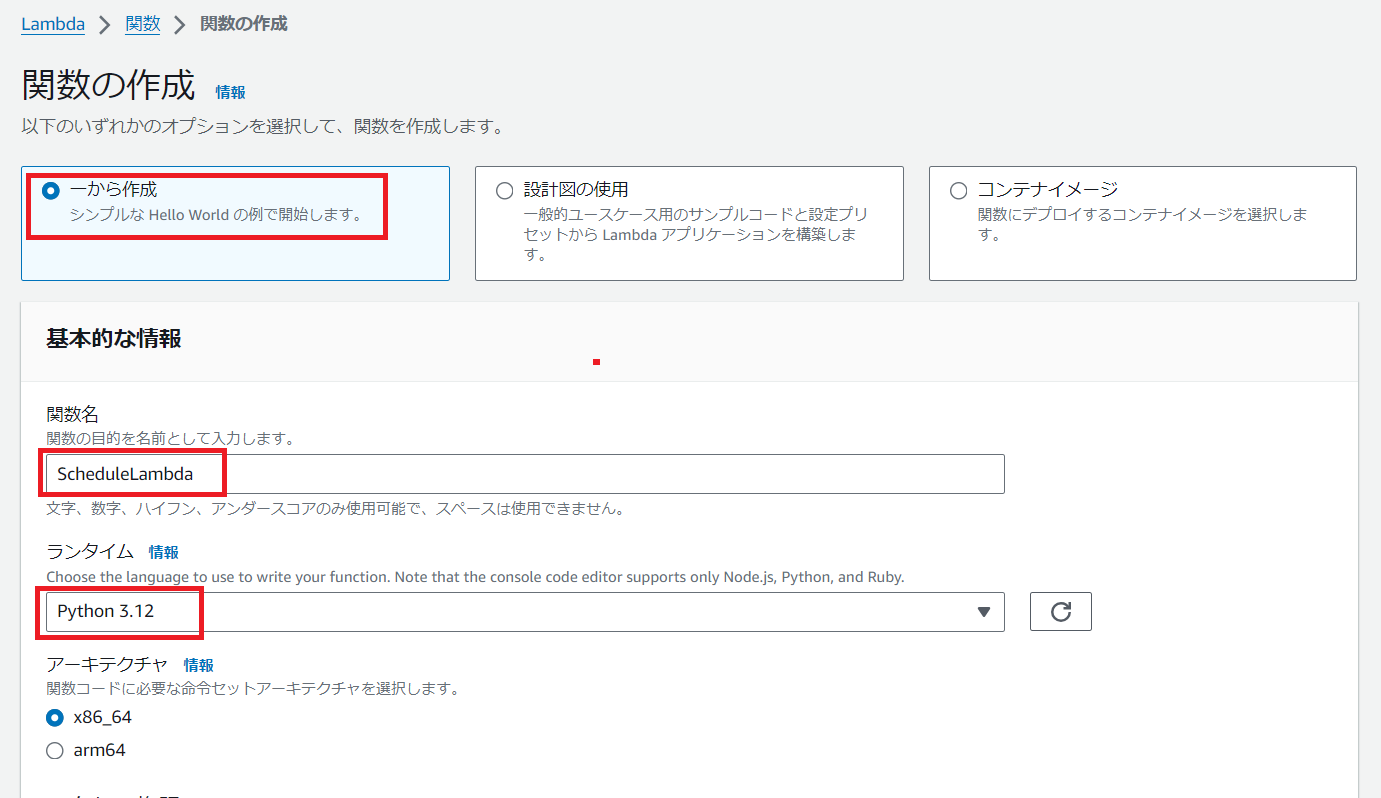Image resolution: width=1381 pixels, height=798 pixels.
Task: Open 情報 link next to アーキテクチャ
Action: [x=198, y=665]
